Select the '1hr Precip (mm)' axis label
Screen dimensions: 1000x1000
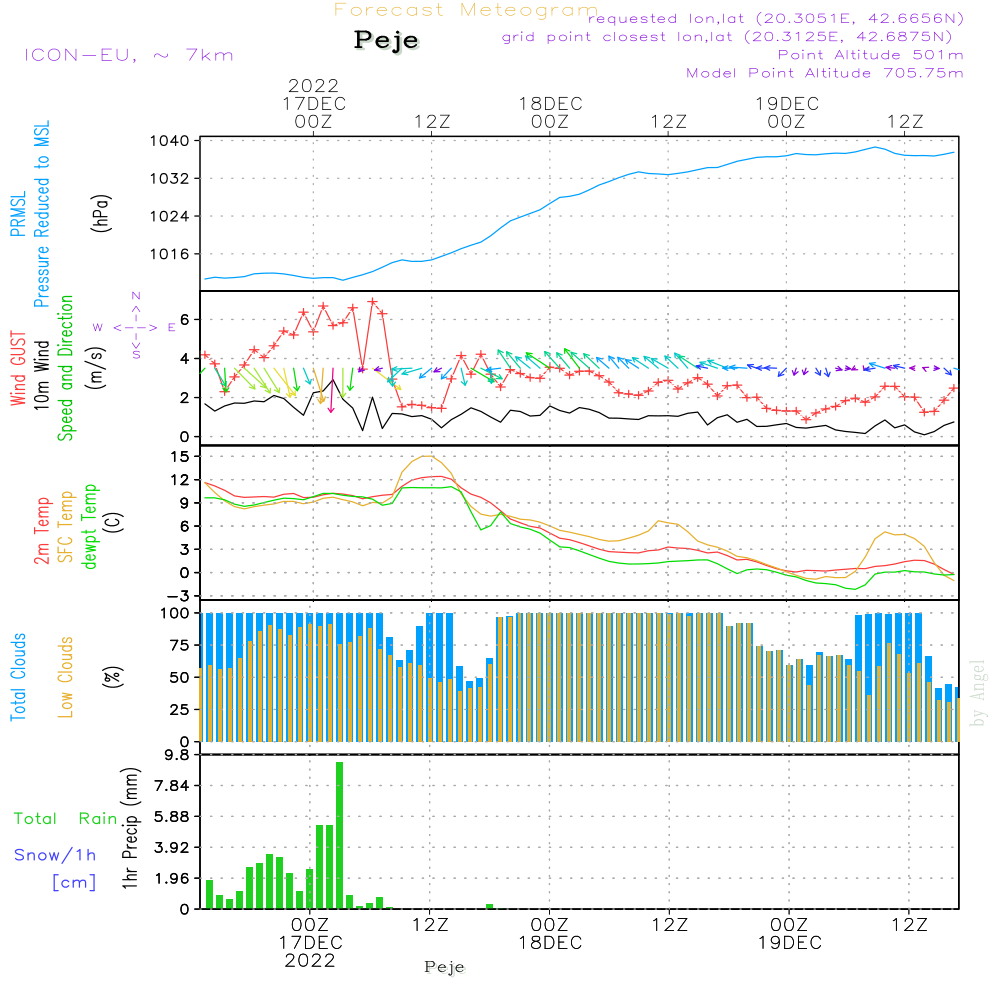tap(130, 828)
